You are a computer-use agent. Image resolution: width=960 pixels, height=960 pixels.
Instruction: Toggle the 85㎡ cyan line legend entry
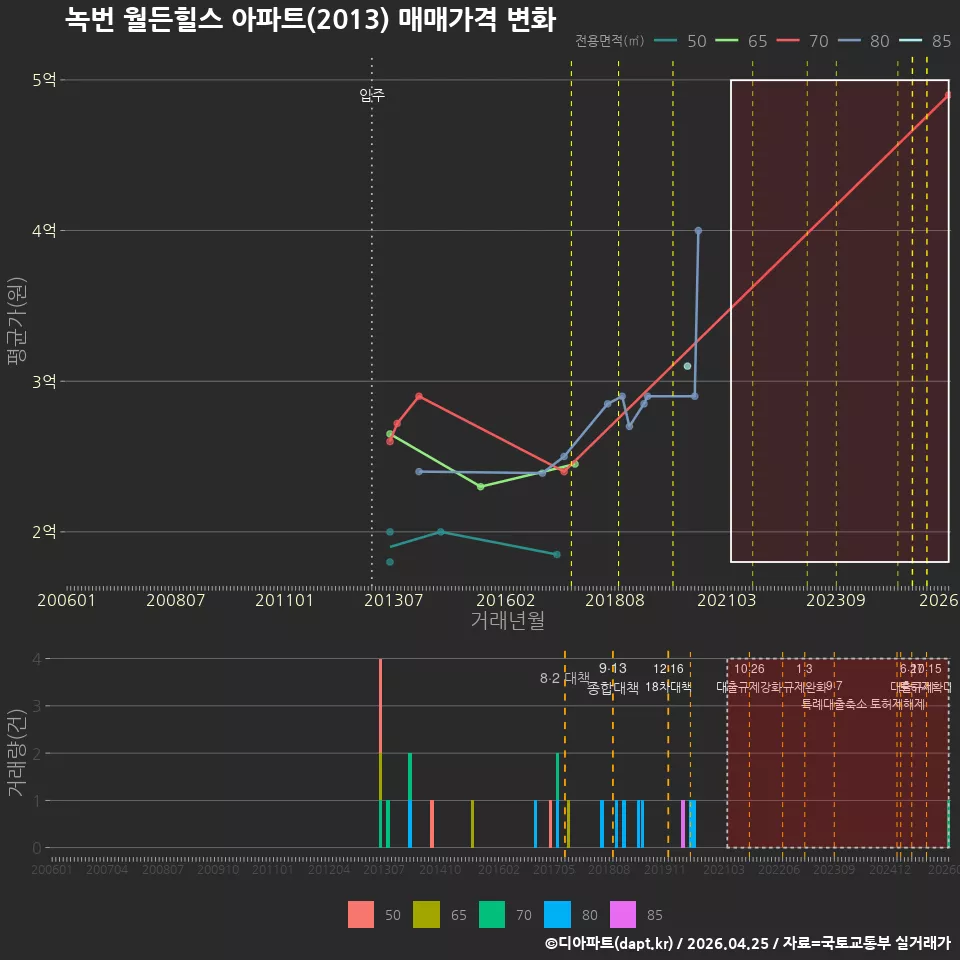(924, 41)
